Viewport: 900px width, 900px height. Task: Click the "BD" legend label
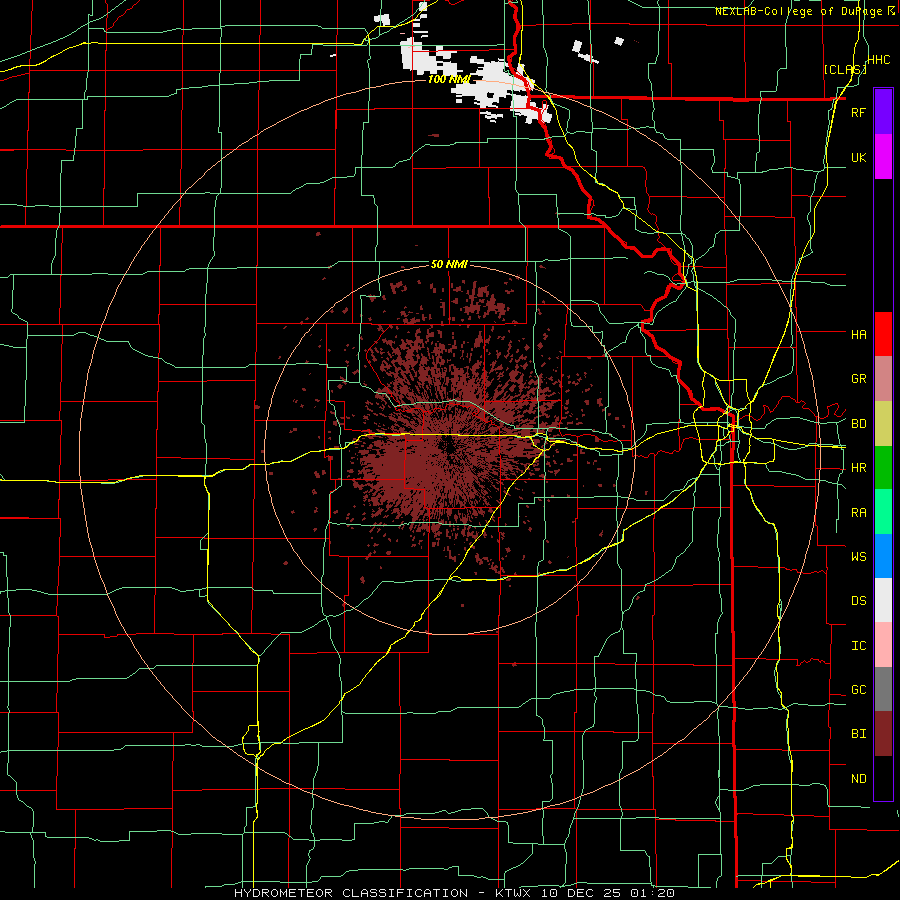click(858, 424)
